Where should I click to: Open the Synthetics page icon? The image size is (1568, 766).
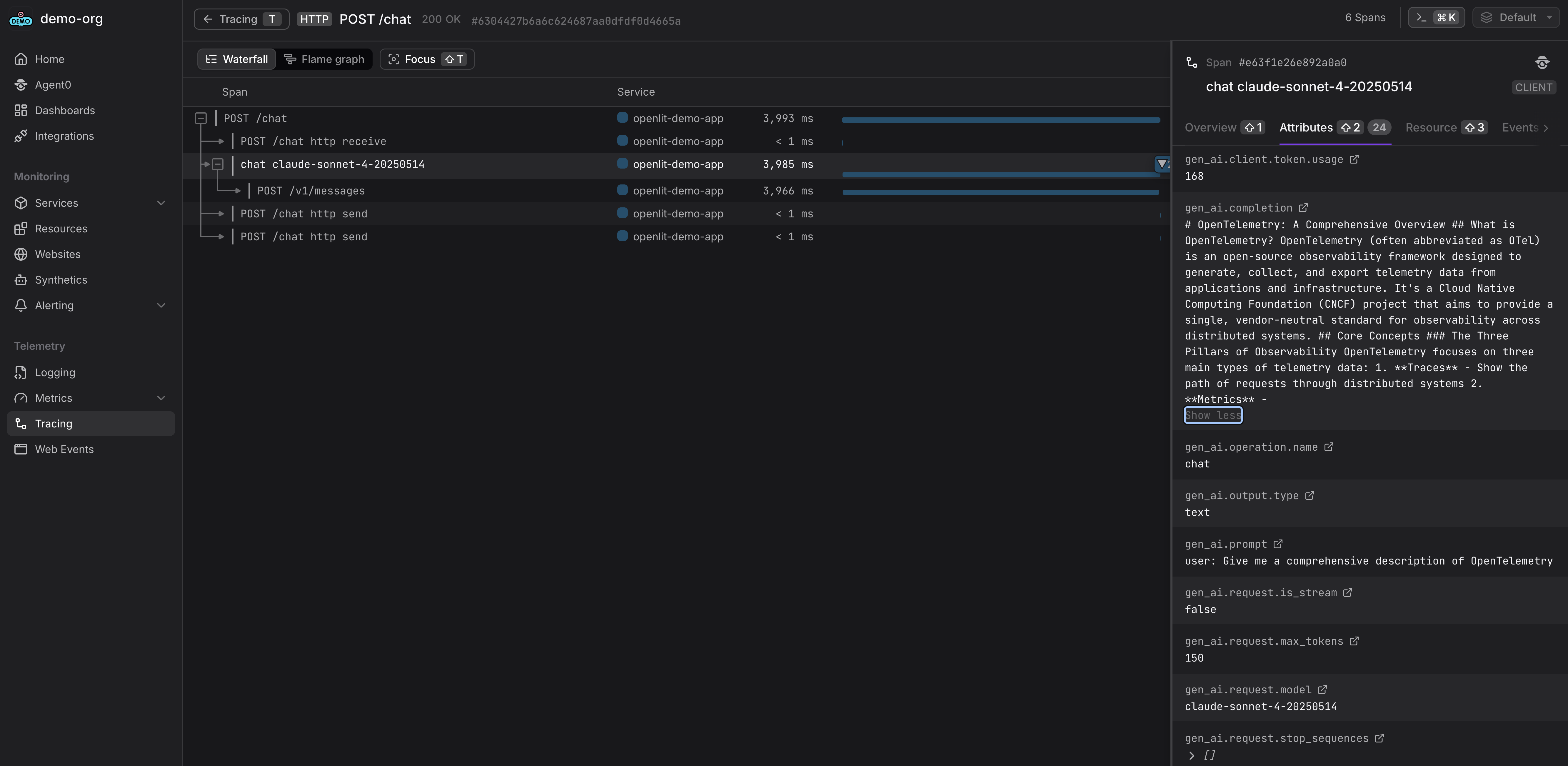21,280
